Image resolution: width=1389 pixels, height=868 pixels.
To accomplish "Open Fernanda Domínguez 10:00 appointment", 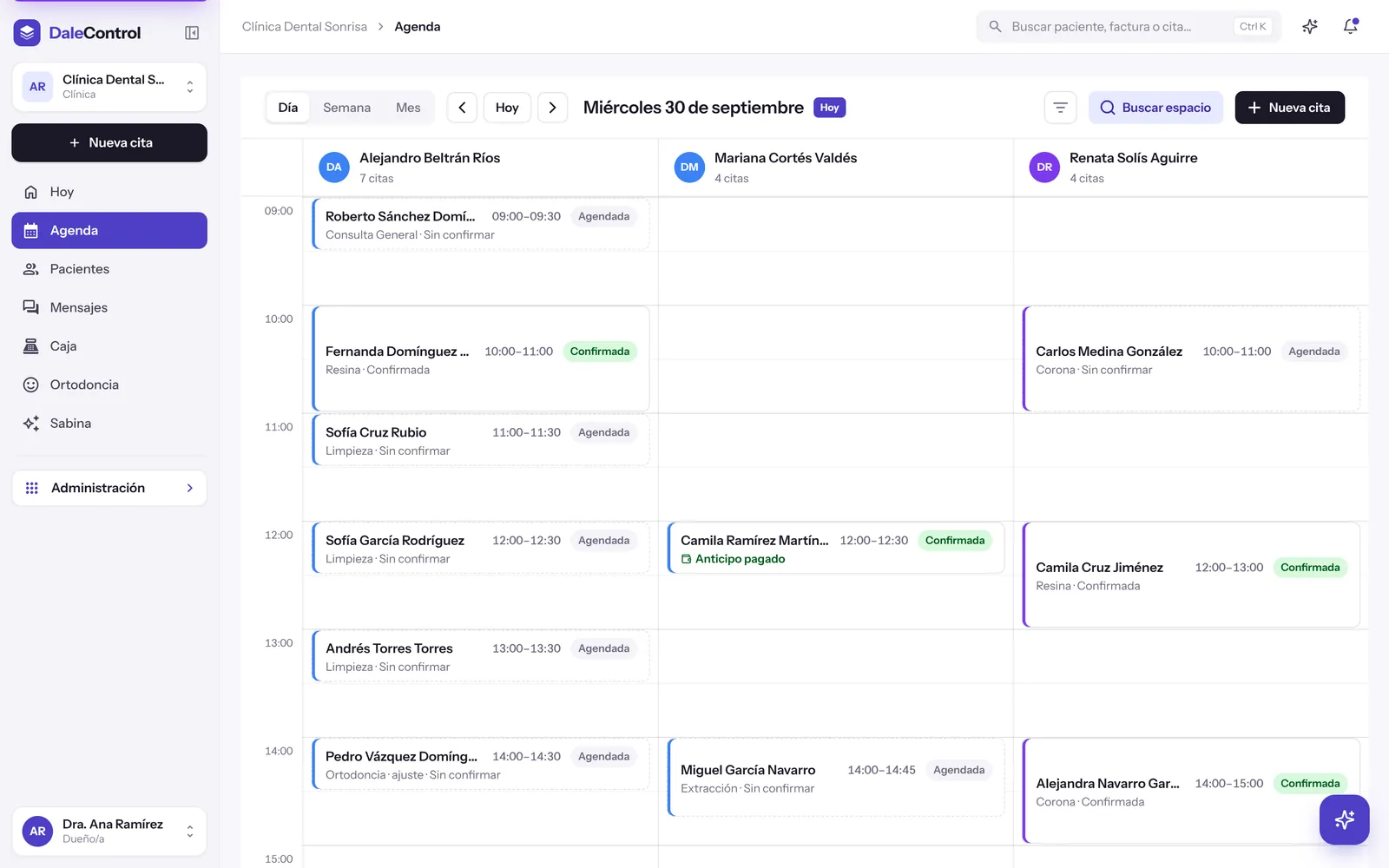I will pyautogui.click(x=481, y=359).
